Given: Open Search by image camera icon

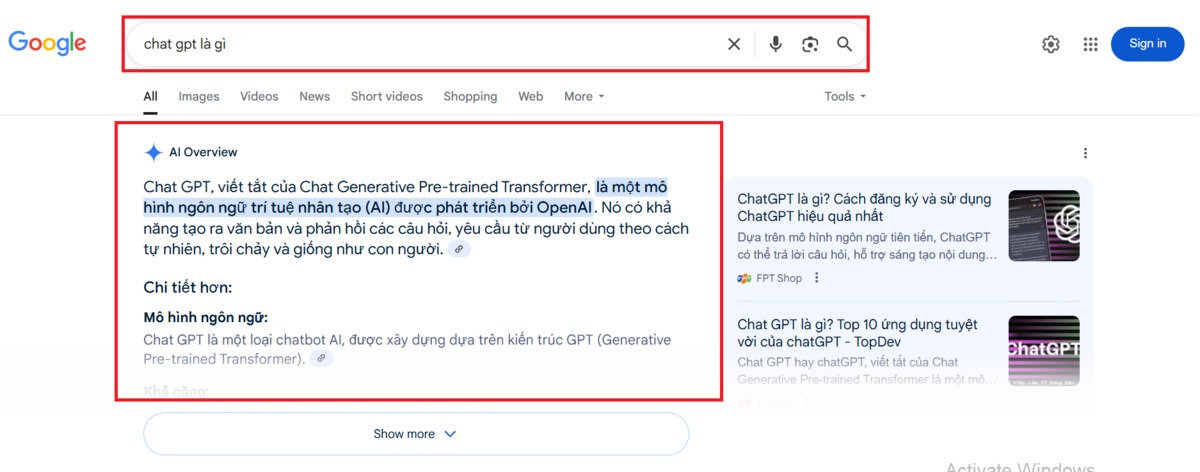Looking at the screenshot, I should point(810,44).
